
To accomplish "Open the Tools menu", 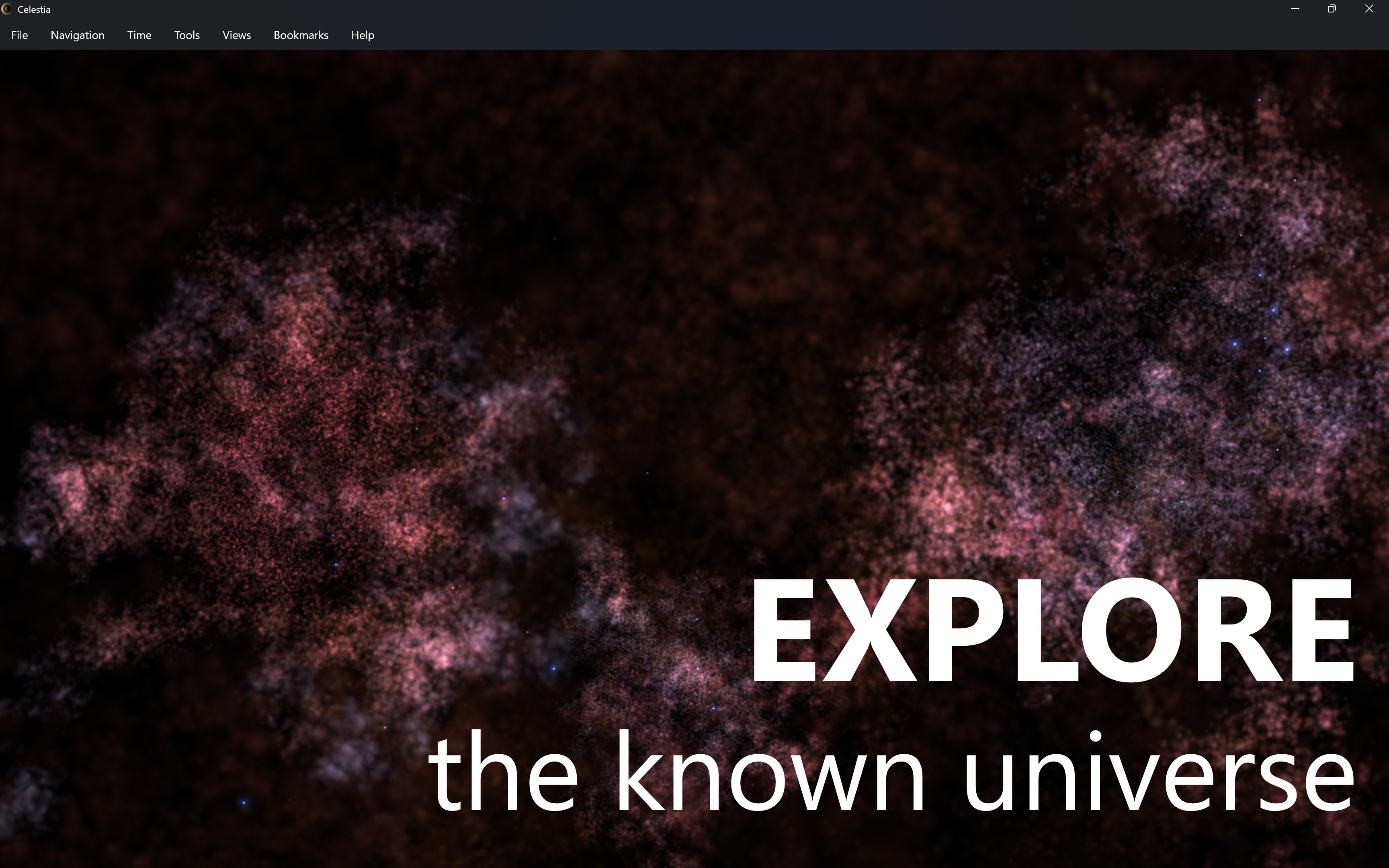I will tap(186, 35).
